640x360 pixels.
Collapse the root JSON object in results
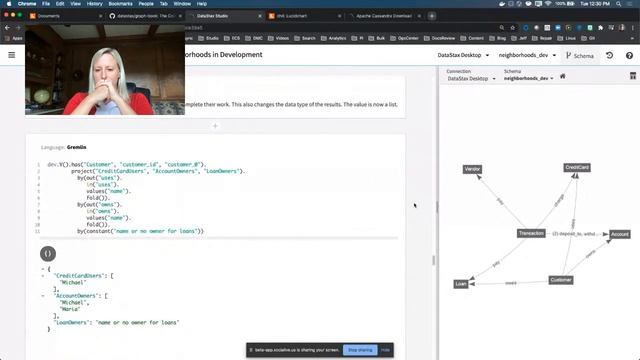[x=42, y=269]
